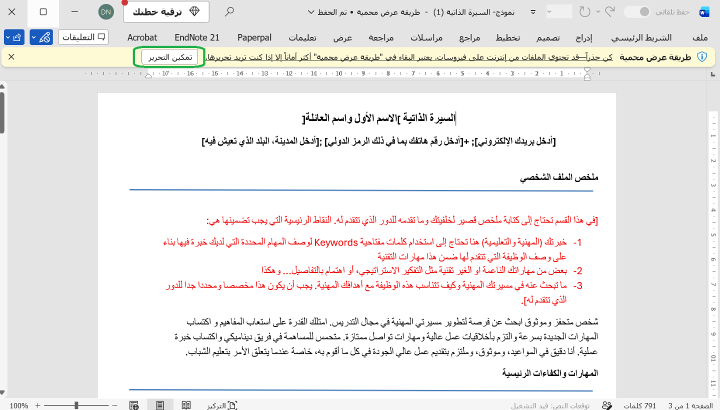This screenshot has height=410, width=720.
Task: Click the black paragraph starting شخص متحفز
Action: (387, 337)
